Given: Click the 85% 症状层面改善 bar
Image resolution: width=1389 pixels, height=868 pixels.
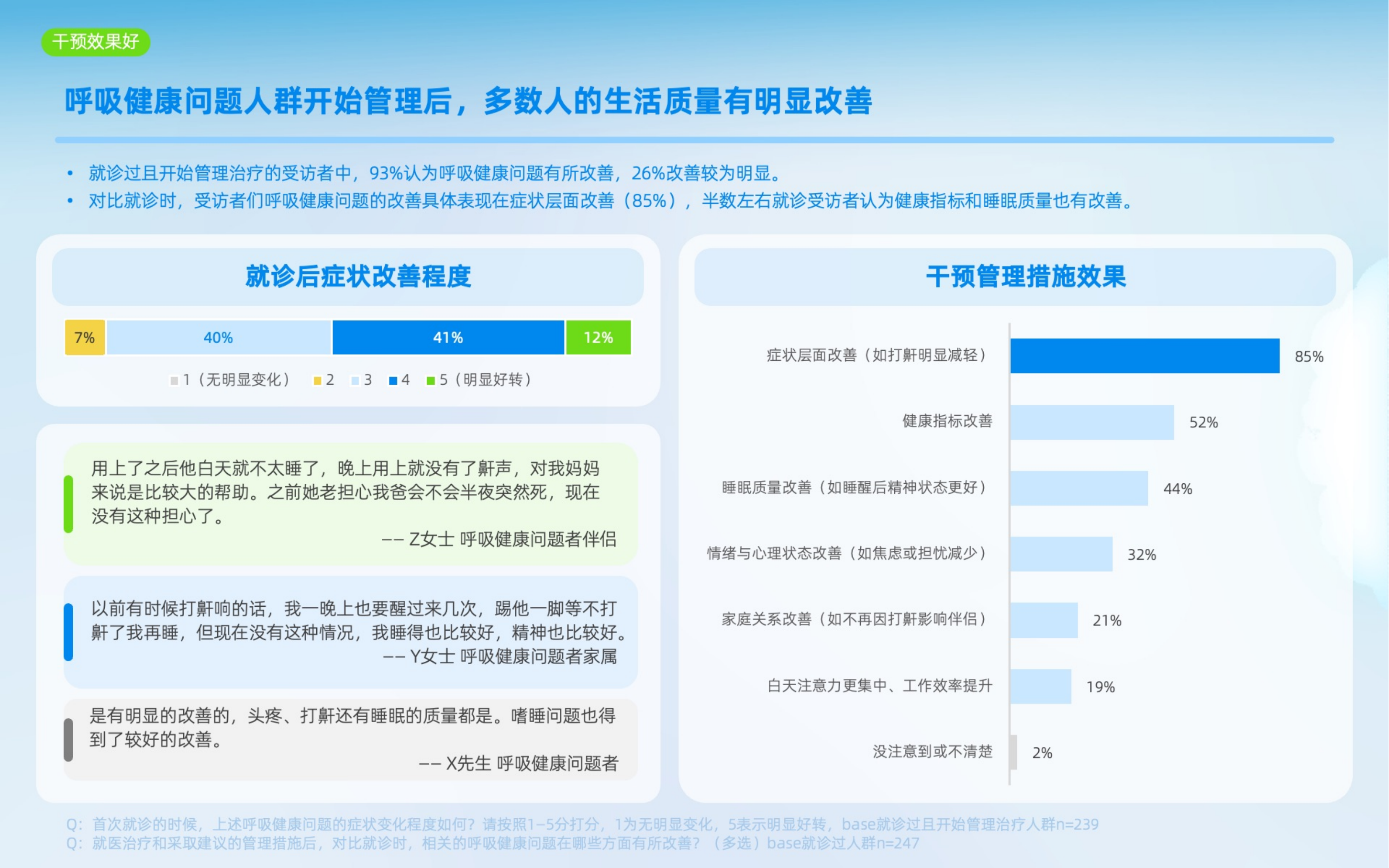Looking at the screenshot, I should [x=1145, y=356].
